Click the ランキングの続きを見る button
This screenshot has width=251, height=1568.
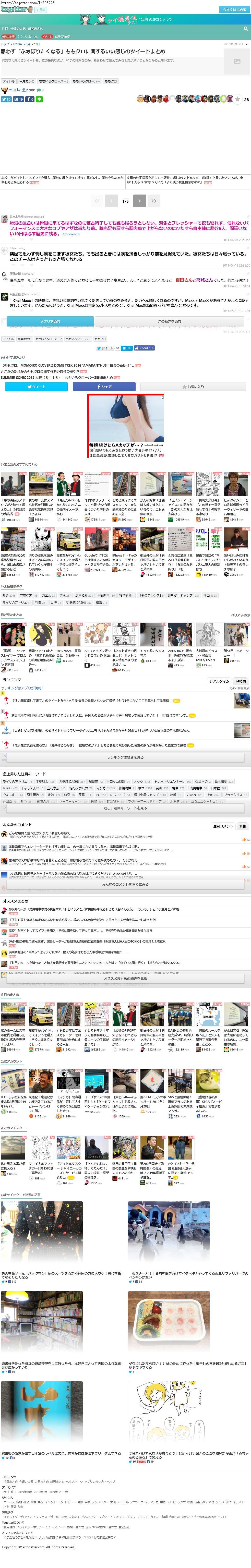(126, 757)
